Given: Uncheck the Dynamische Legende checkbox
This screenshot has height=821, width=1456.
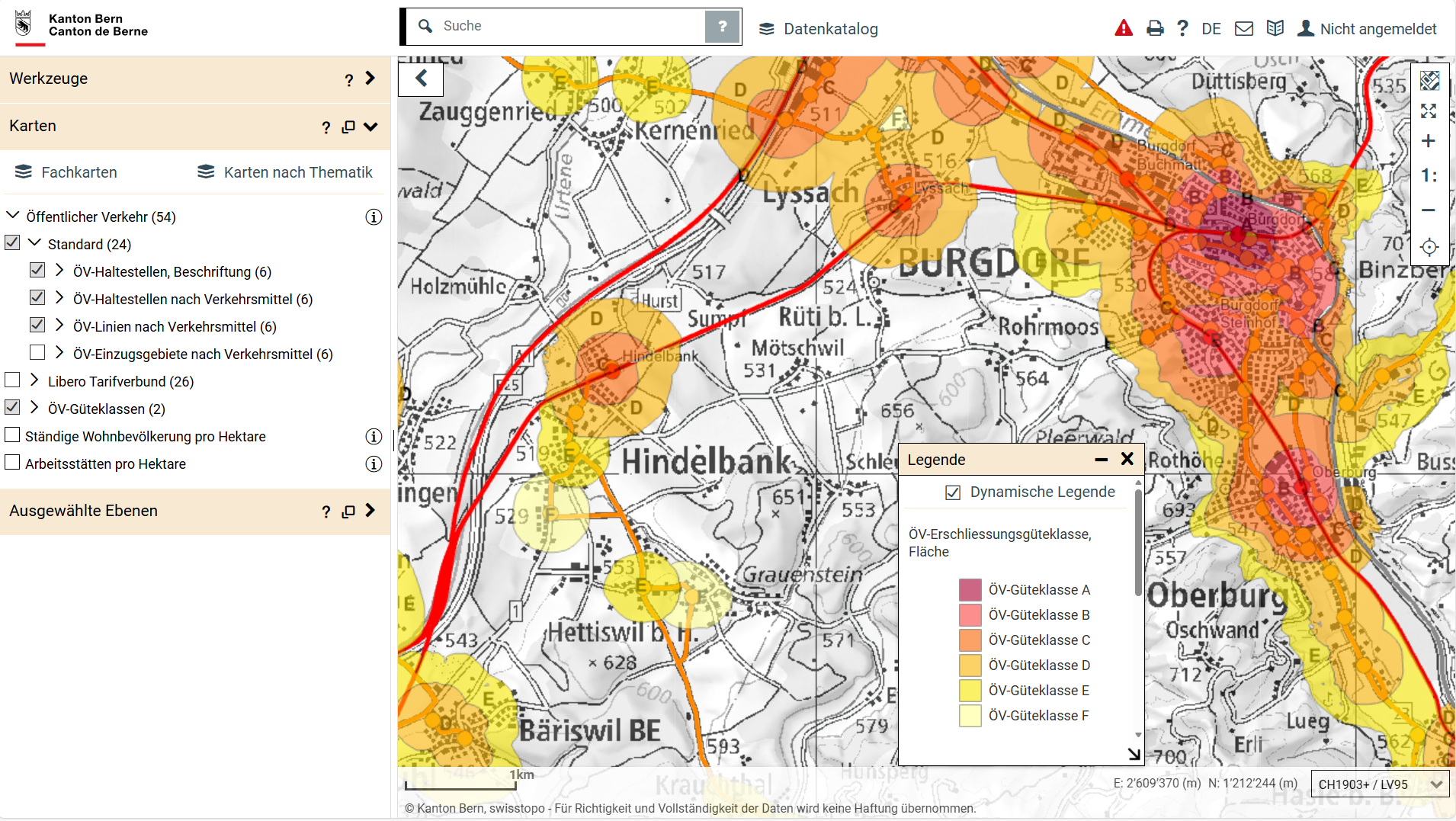Looking at the screenshot, I should pyautogui.click(x=952, y=492).
